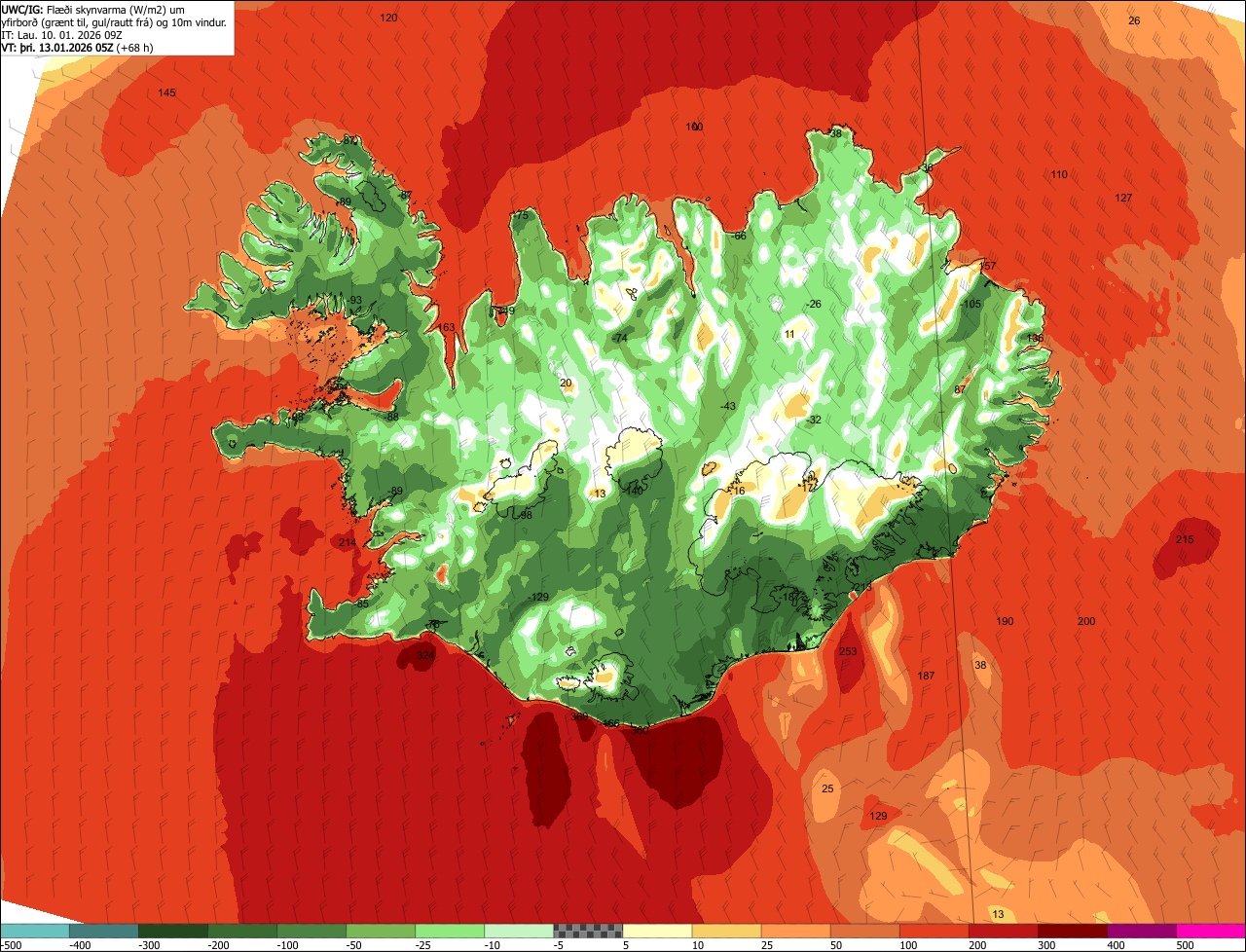Select the checkered -5 to 5 legend swatch
This screenshot has height=952, width=1246.
pyautogui.click(x=588, y=931)
